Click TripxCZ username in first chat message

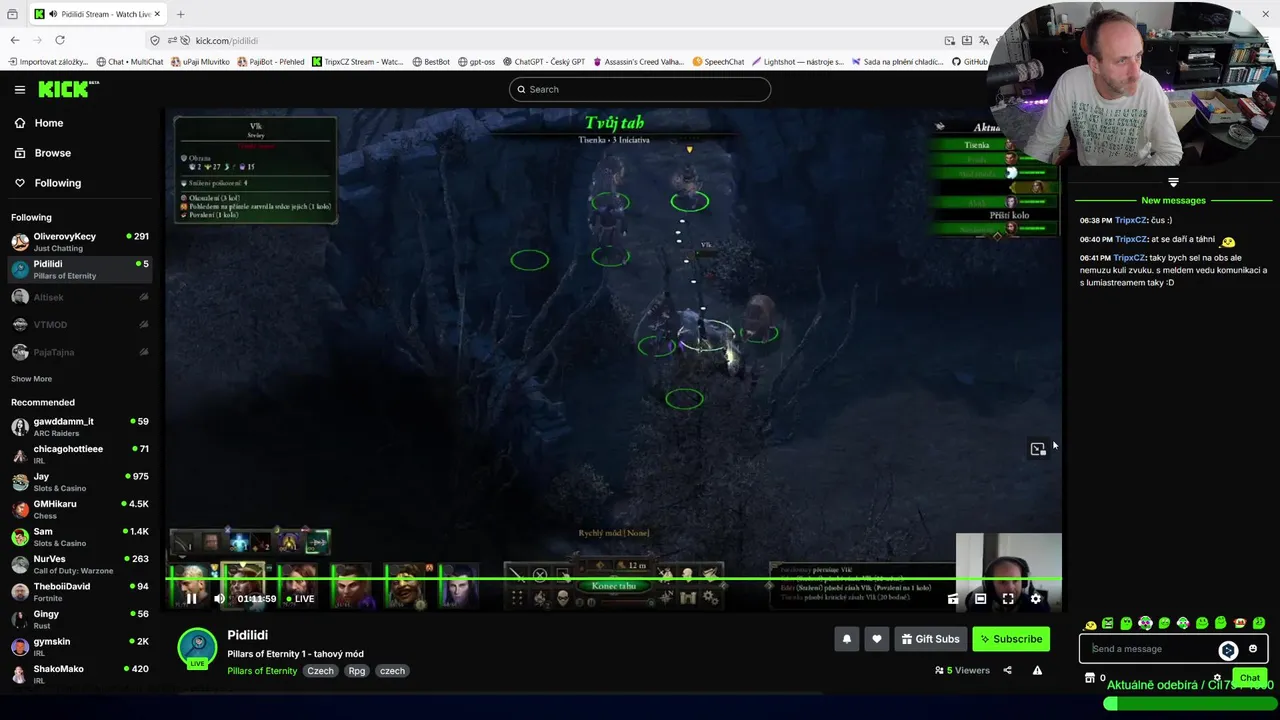[x=1130, y=220]
